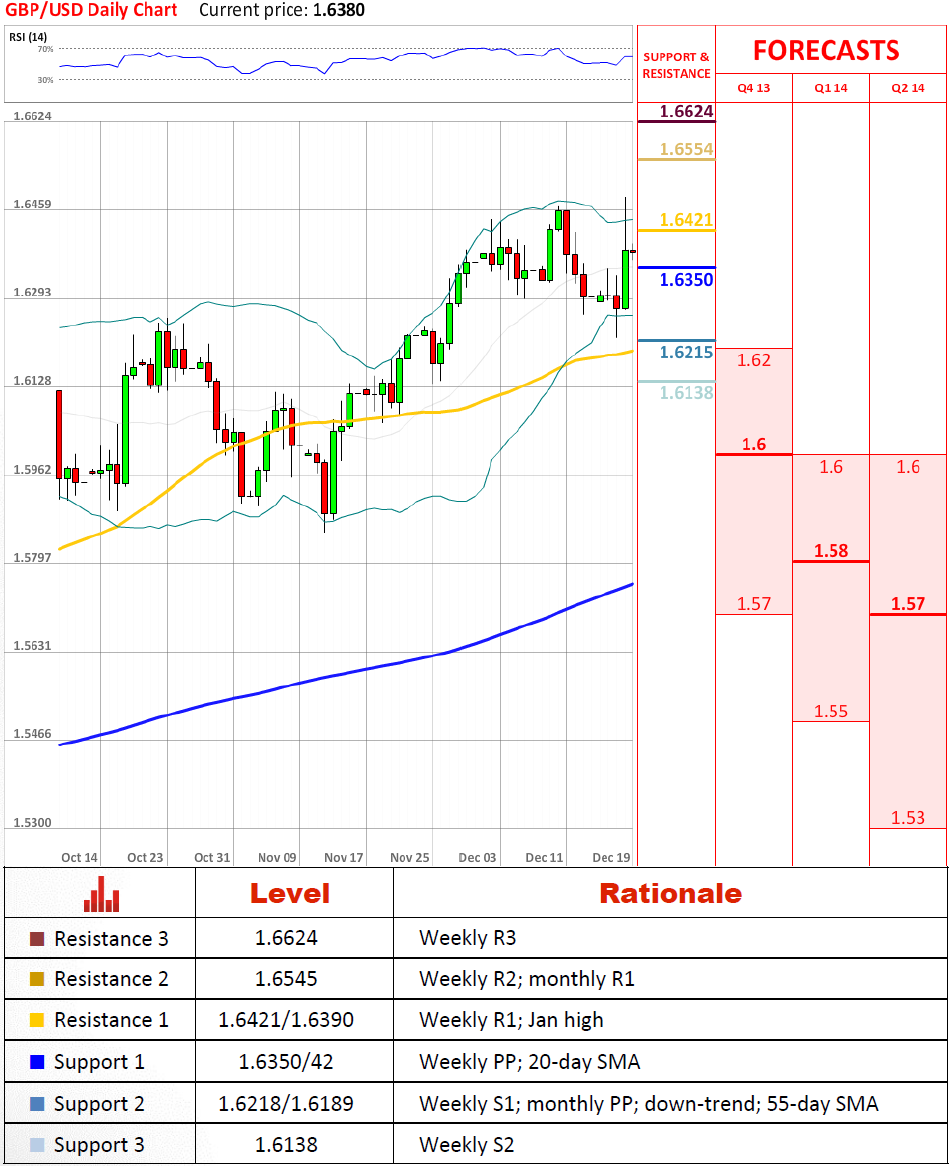950x1166 pixels.
Task: Click the 1.5797 price axis label
Action: [x=33, y=558]
